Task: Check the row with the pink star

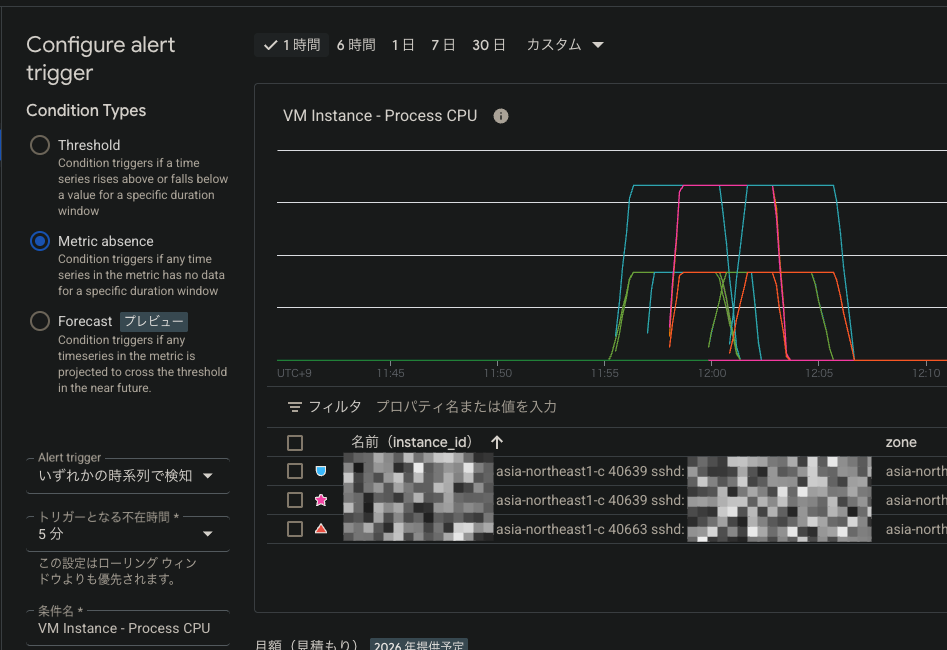Action: (x=295, y=500)
